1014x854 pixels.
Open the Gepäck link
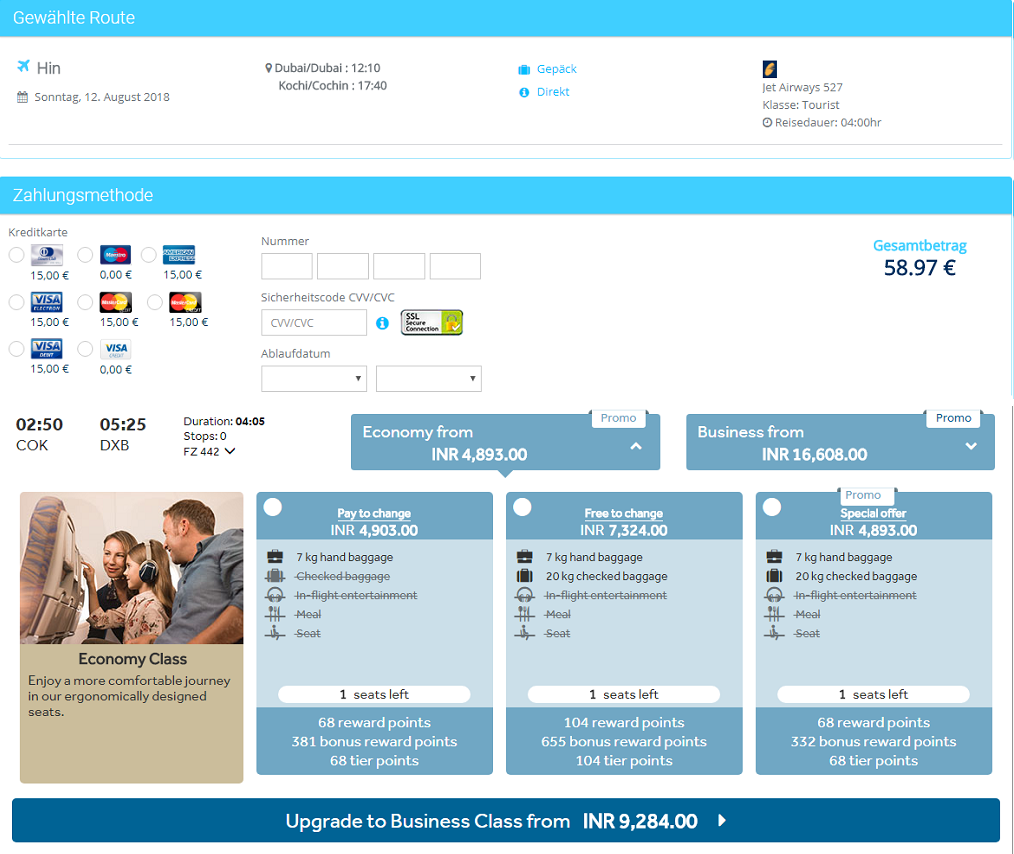coord(556,69)
